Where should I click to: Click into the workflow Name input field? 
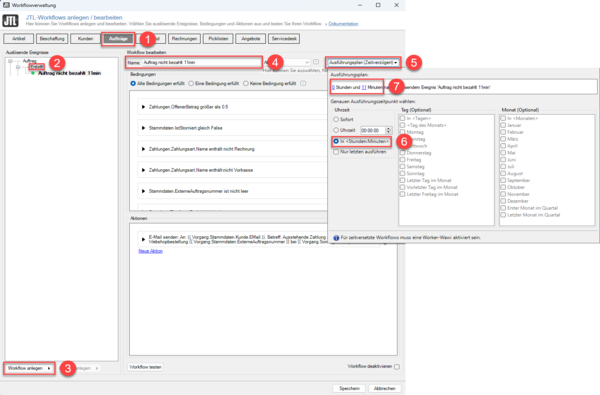pyautogui.click(x=202, y=62)
